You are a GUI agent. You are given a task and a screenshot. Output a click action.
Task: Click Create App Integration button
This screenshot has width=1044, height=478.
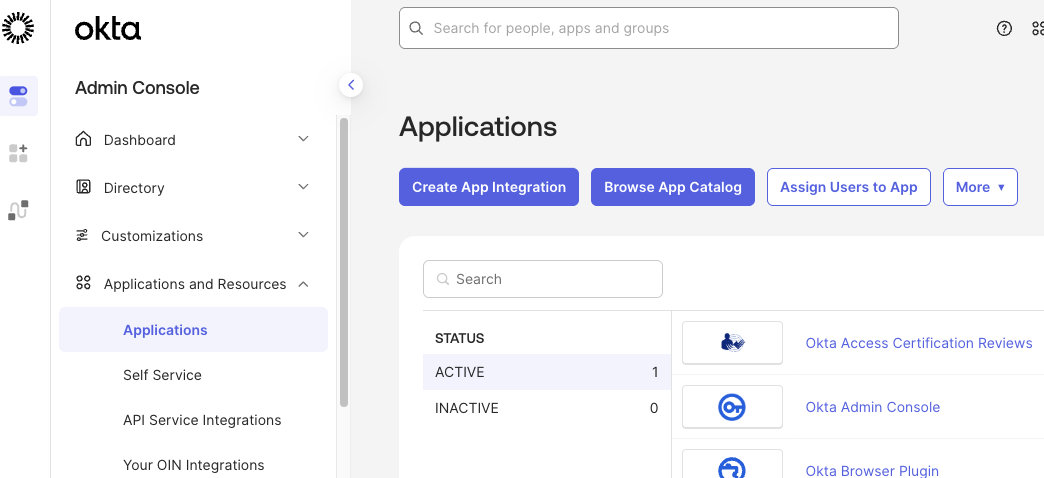click(x=489, y=187)
